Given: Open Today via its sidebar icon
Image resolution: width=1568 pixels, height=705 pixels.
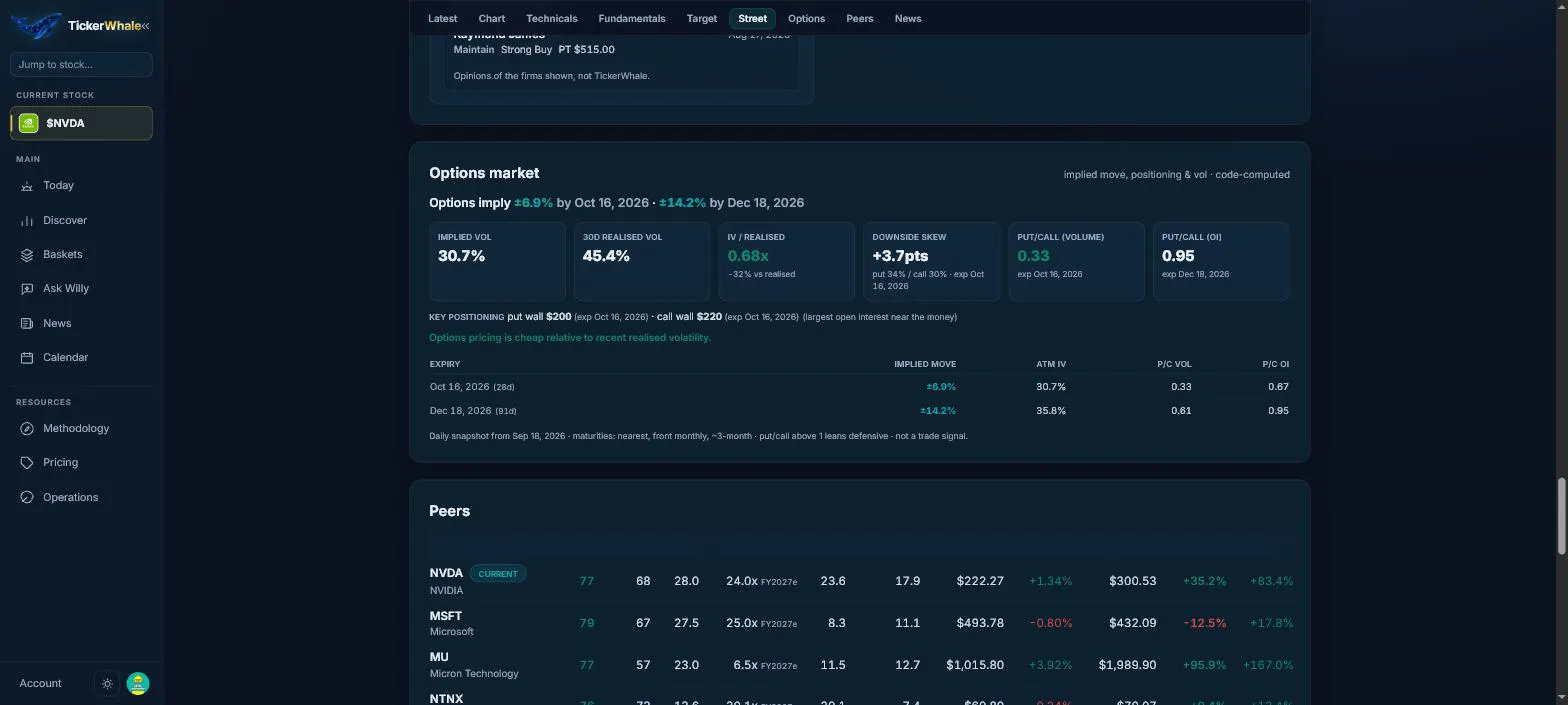Looking at the screenshot, I should 27,186.
